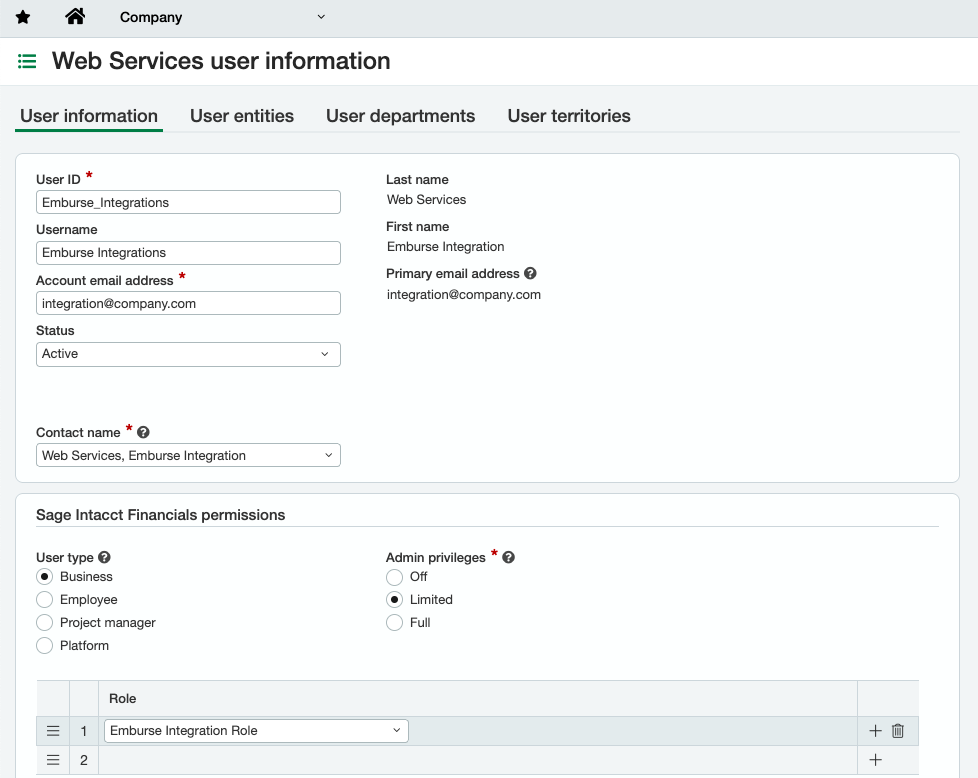Viewport: 978px width, 778px height.
Task: Switch to the User entities tab
Action: [x=242, y=116]
